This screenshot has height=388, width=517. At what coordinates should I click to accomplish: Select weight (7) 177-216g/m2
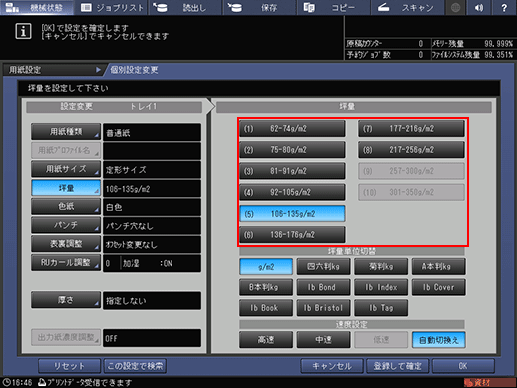point(411,129)
